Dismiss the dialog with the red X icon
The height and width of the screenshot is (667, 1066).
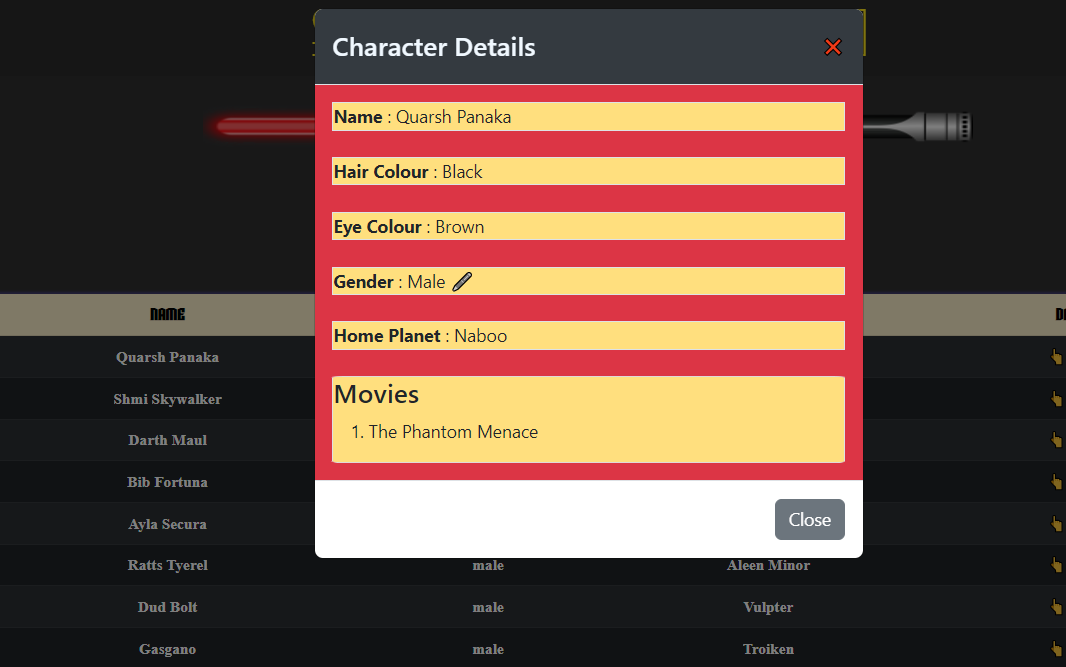pos(833,47)
